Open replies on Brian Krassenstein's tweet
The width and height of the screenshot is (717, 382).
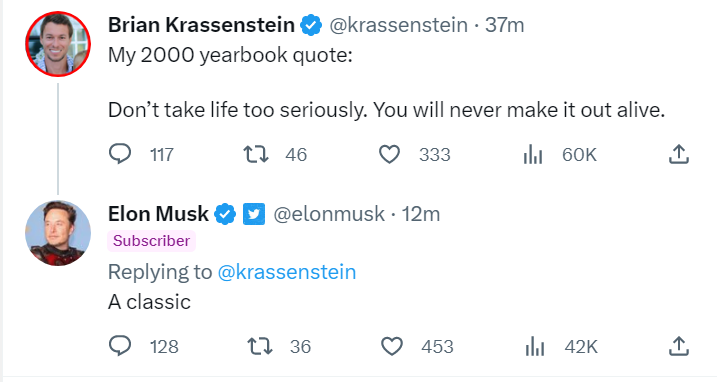click(120, 154)
